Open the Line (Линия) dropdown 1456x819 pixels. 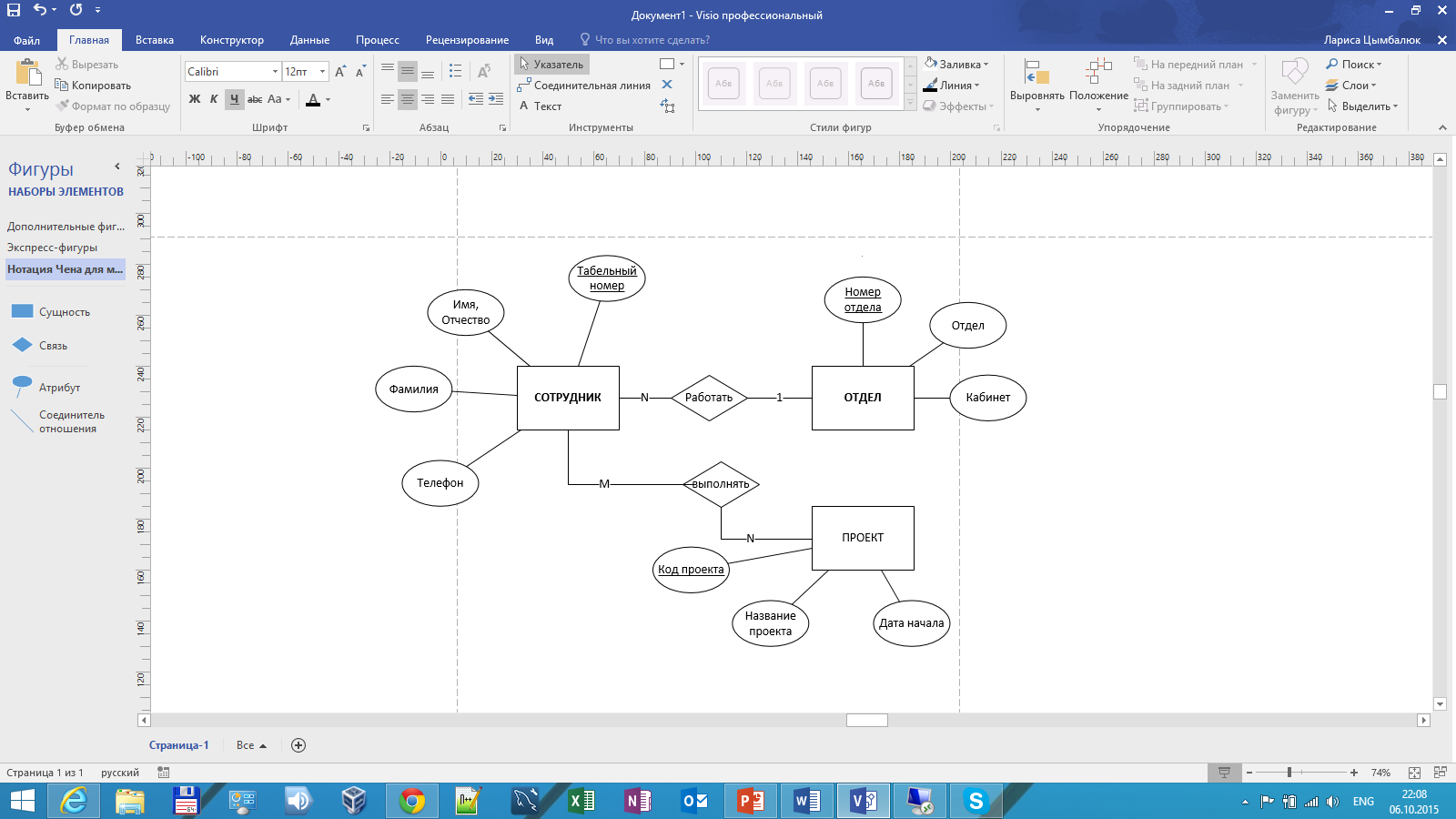(952, 86)
